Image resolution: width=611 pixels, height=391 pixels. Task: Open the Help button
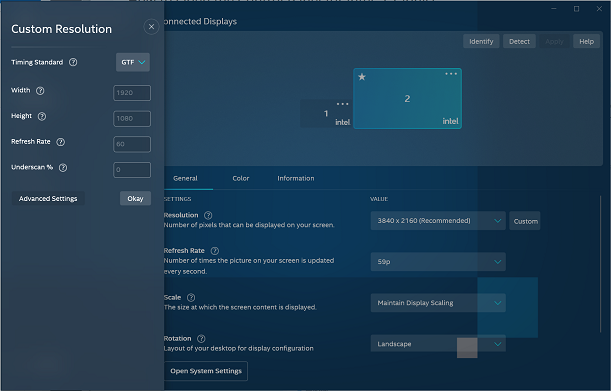pos(586,41)
